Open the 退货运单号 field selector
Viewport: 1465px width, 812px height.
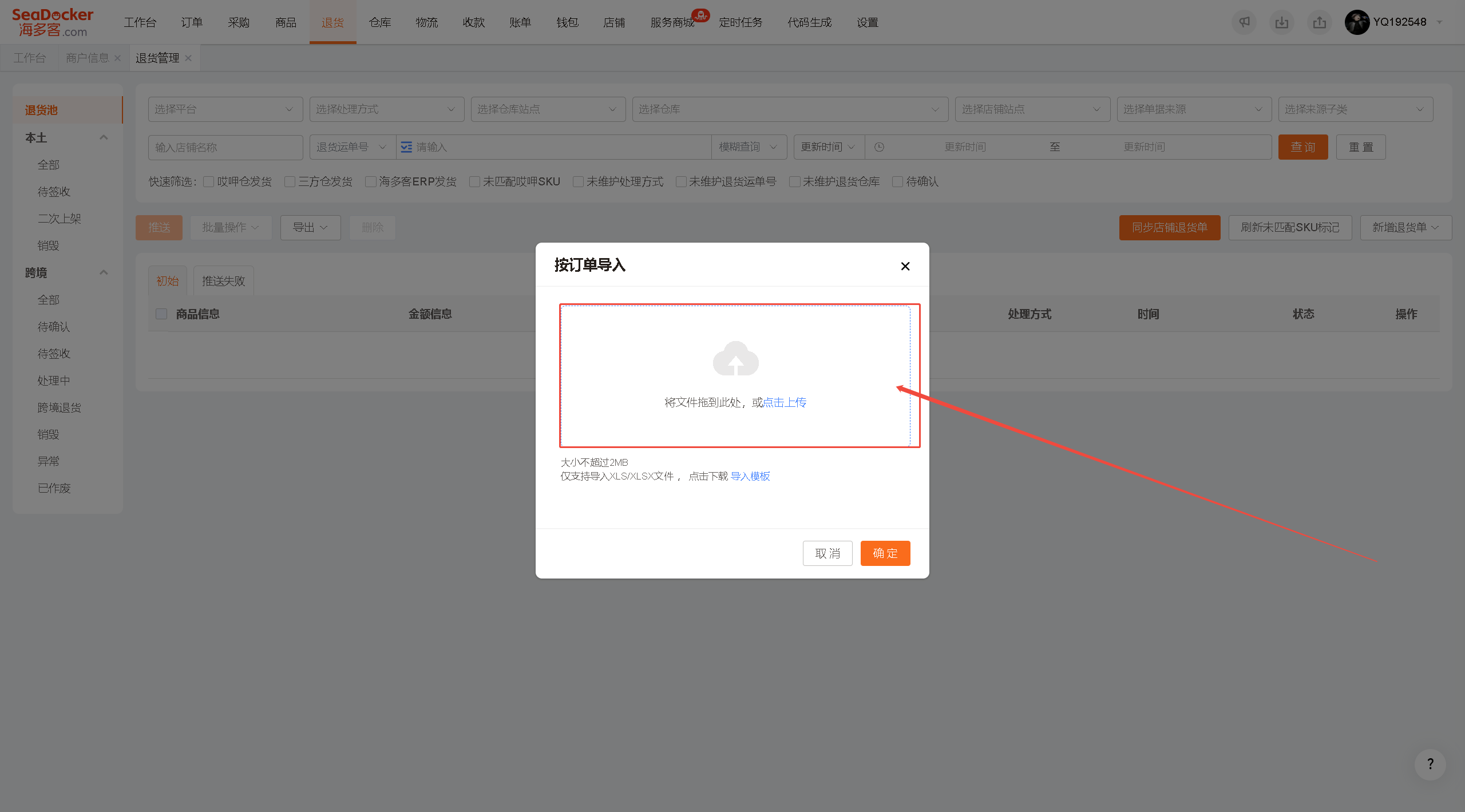pyautogui.click(x=353, y=147)
